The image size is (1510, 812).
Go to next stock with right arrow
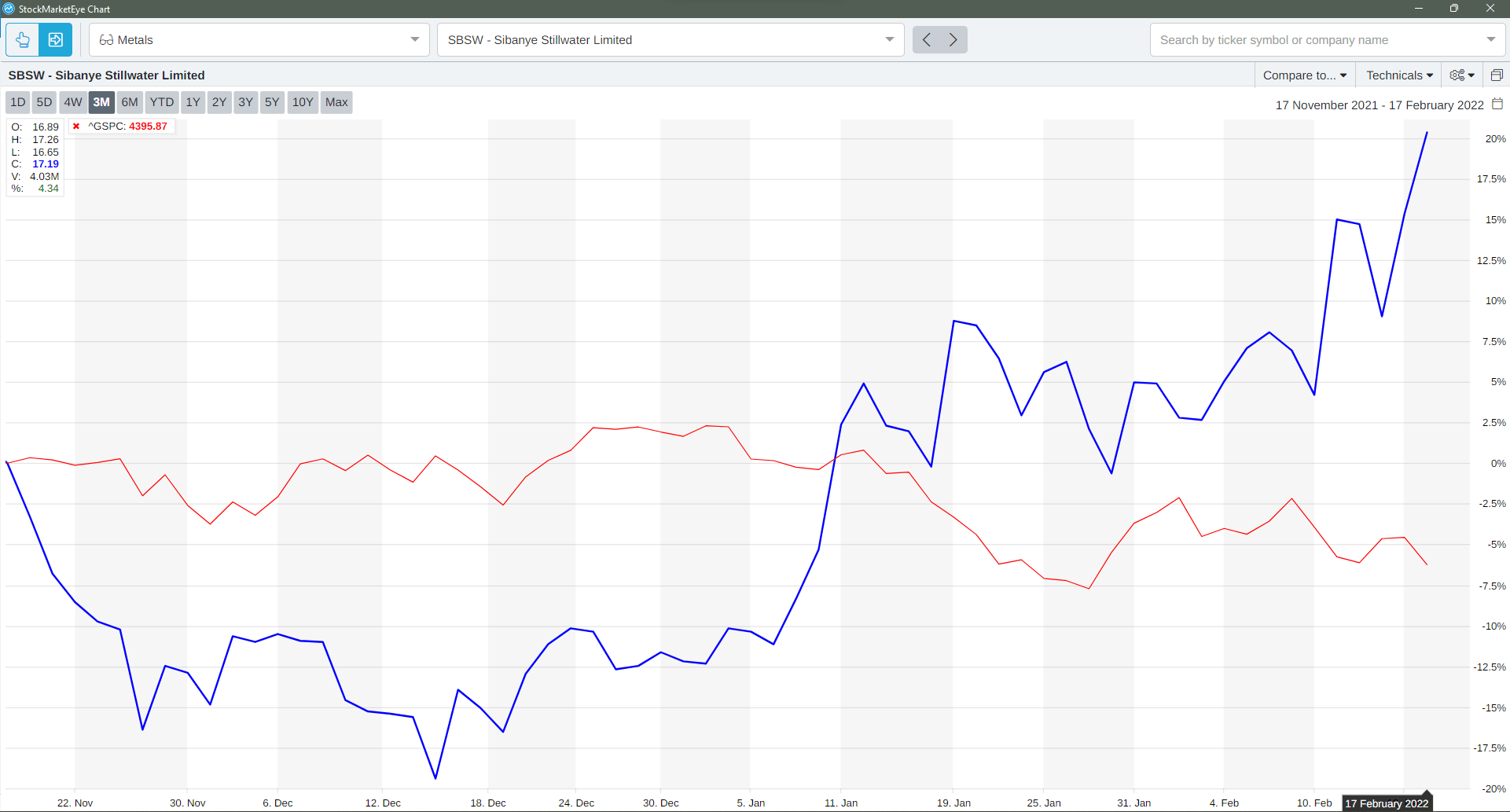[x=953, y=39]
